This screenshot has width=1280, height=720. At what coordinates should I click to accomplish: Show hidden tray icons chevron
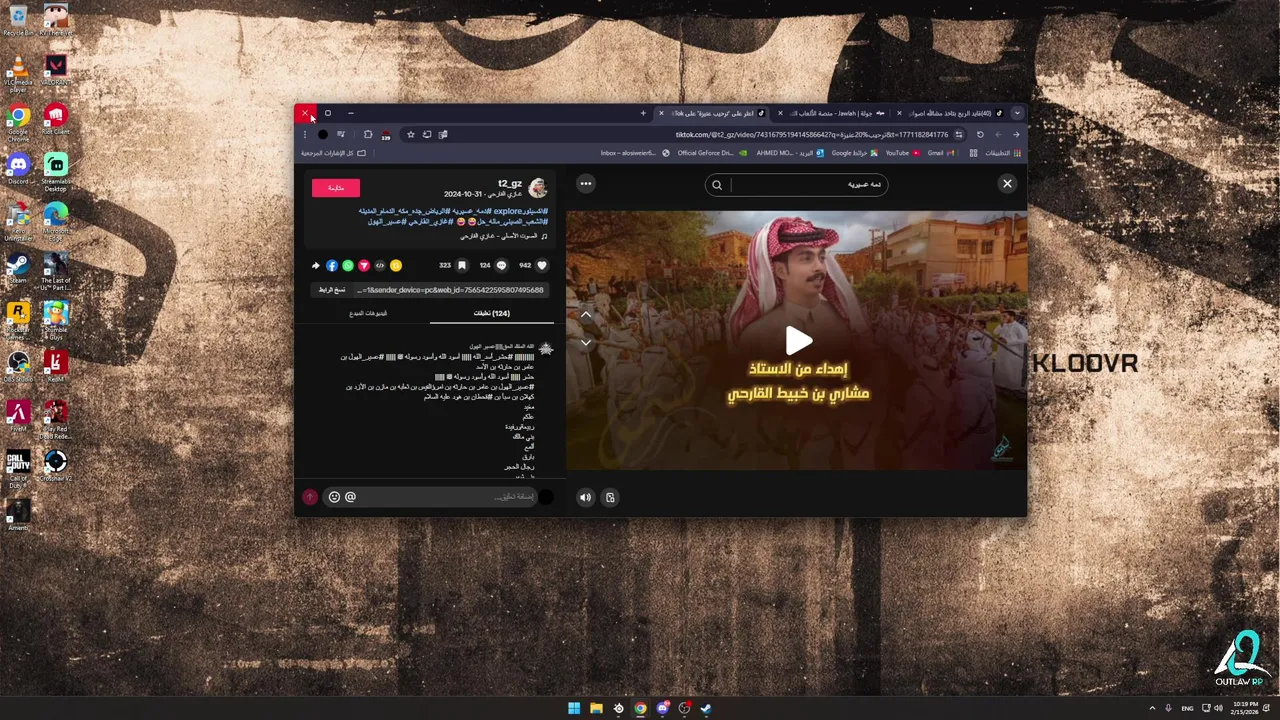1152,708
